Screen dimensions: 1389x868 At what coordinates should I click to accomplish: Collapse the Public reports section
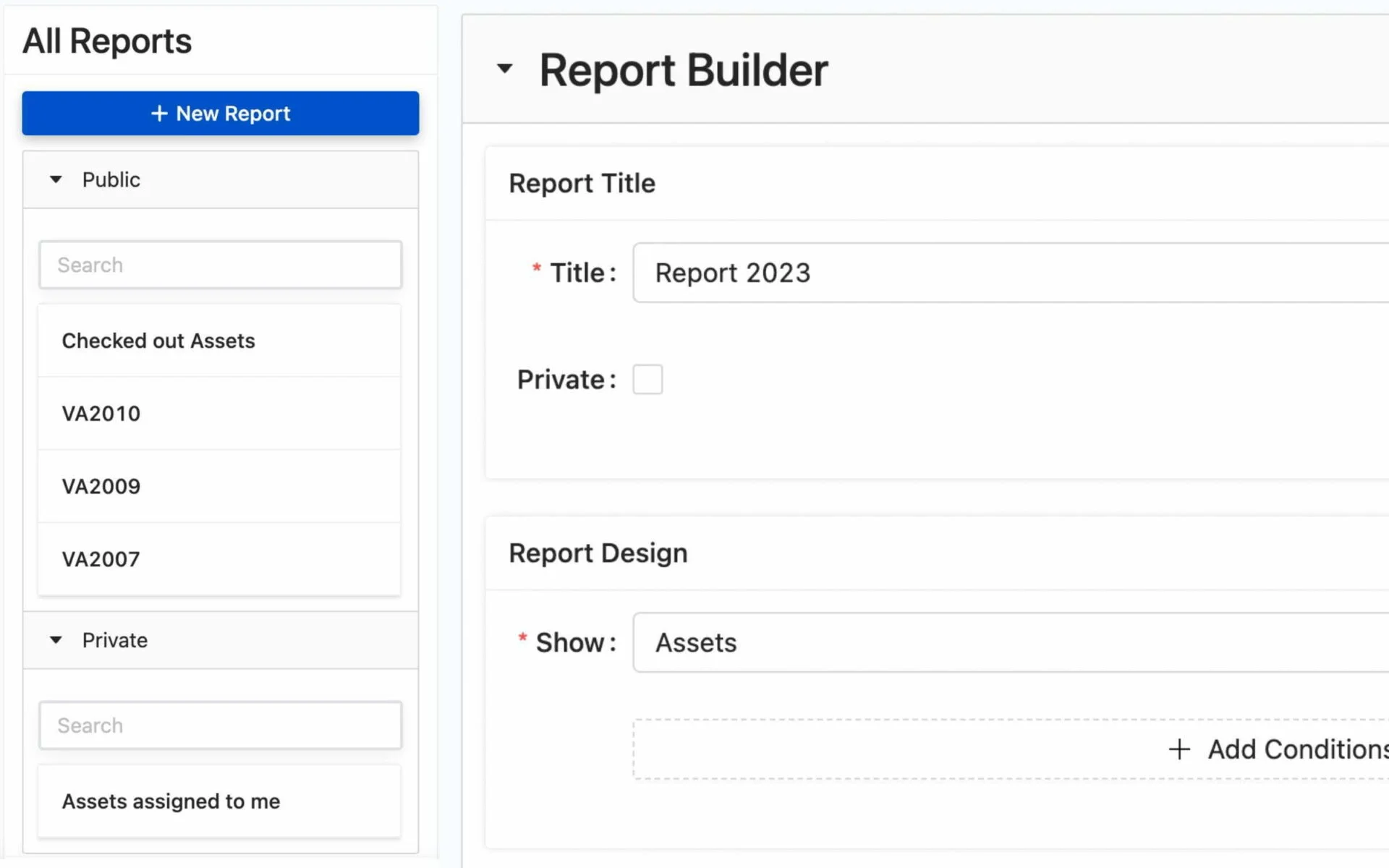pos(56,179)
